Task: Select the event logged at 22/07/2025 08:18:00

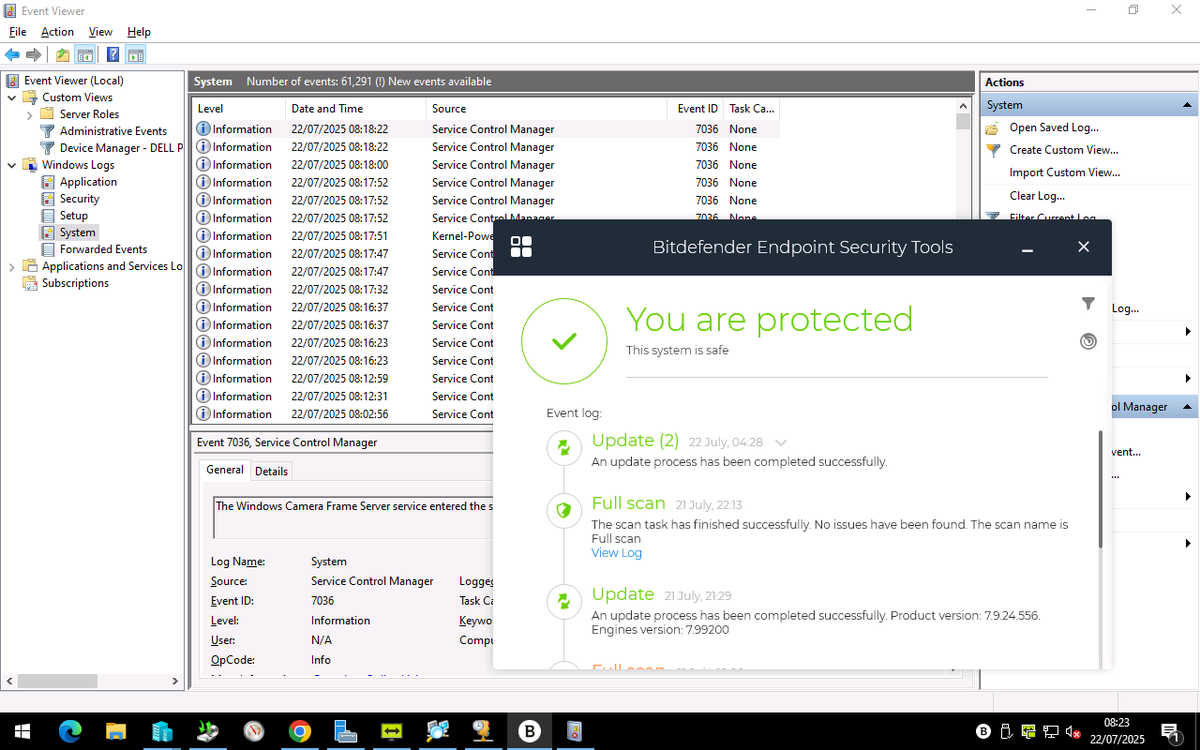Action: point(485,165)
